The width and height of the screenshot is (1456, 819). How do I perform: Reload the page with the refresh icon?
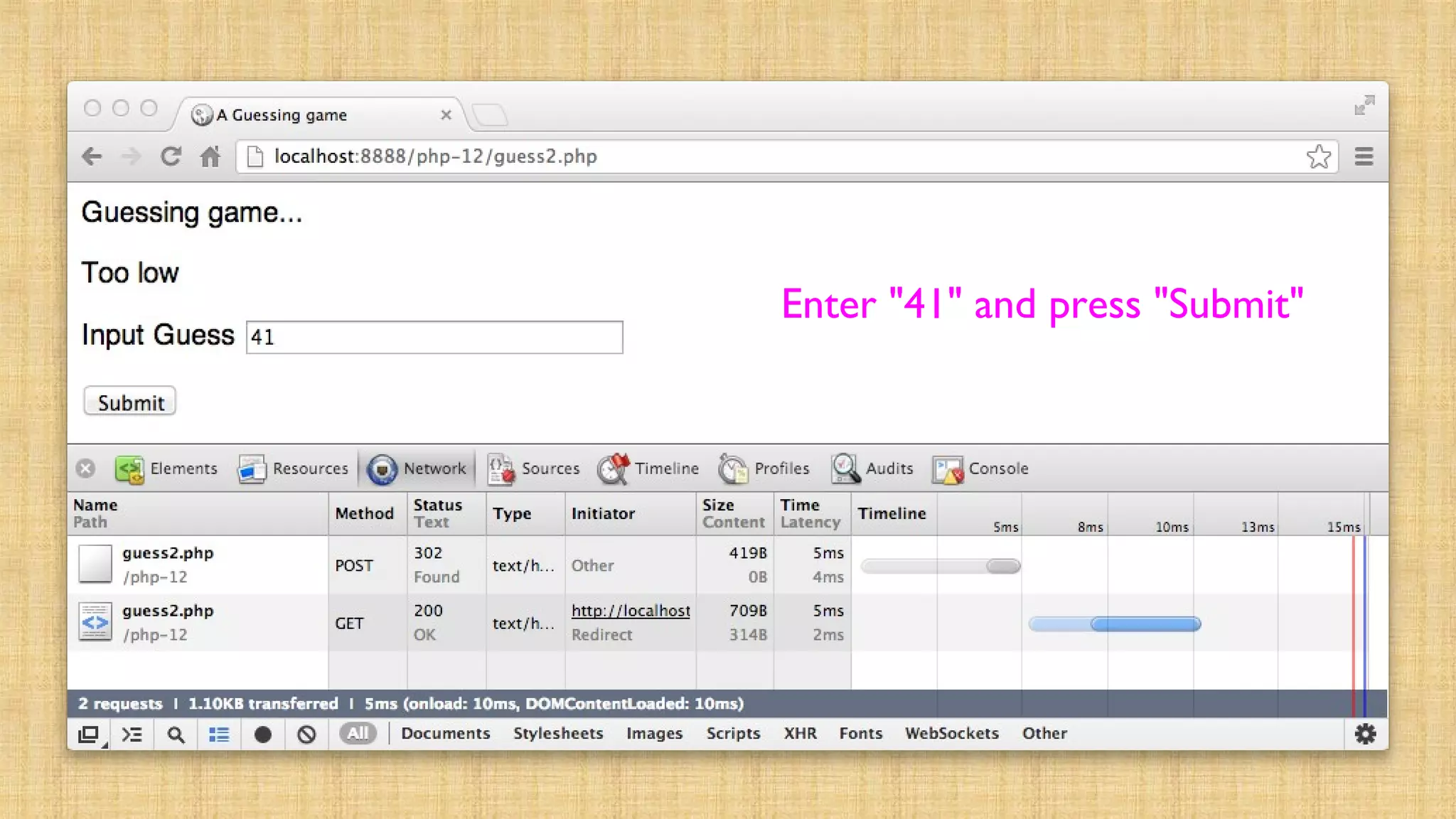tap(171, 156)
